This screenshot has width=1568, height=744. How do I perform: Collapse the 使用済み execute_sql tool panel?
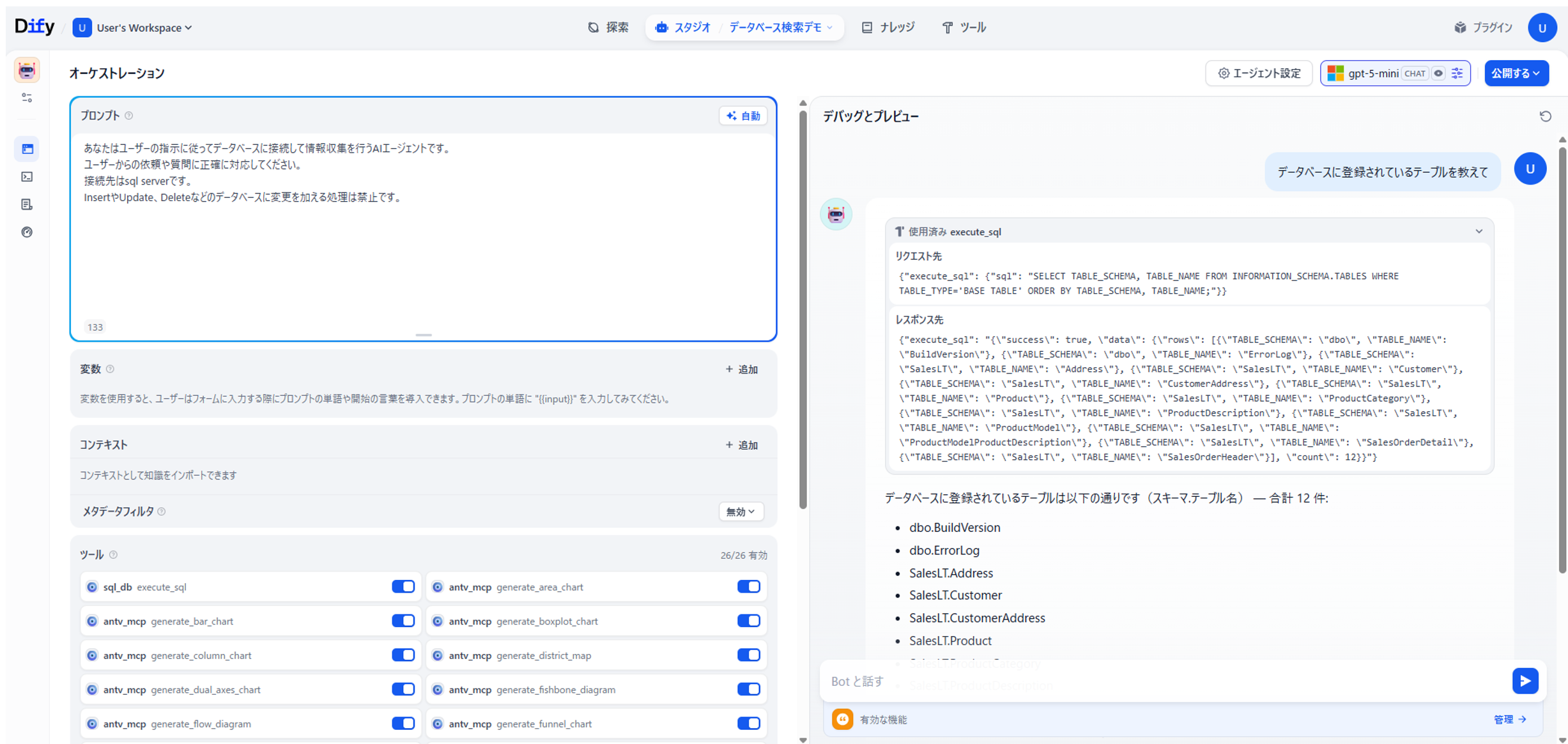(x=1479, y=231)
